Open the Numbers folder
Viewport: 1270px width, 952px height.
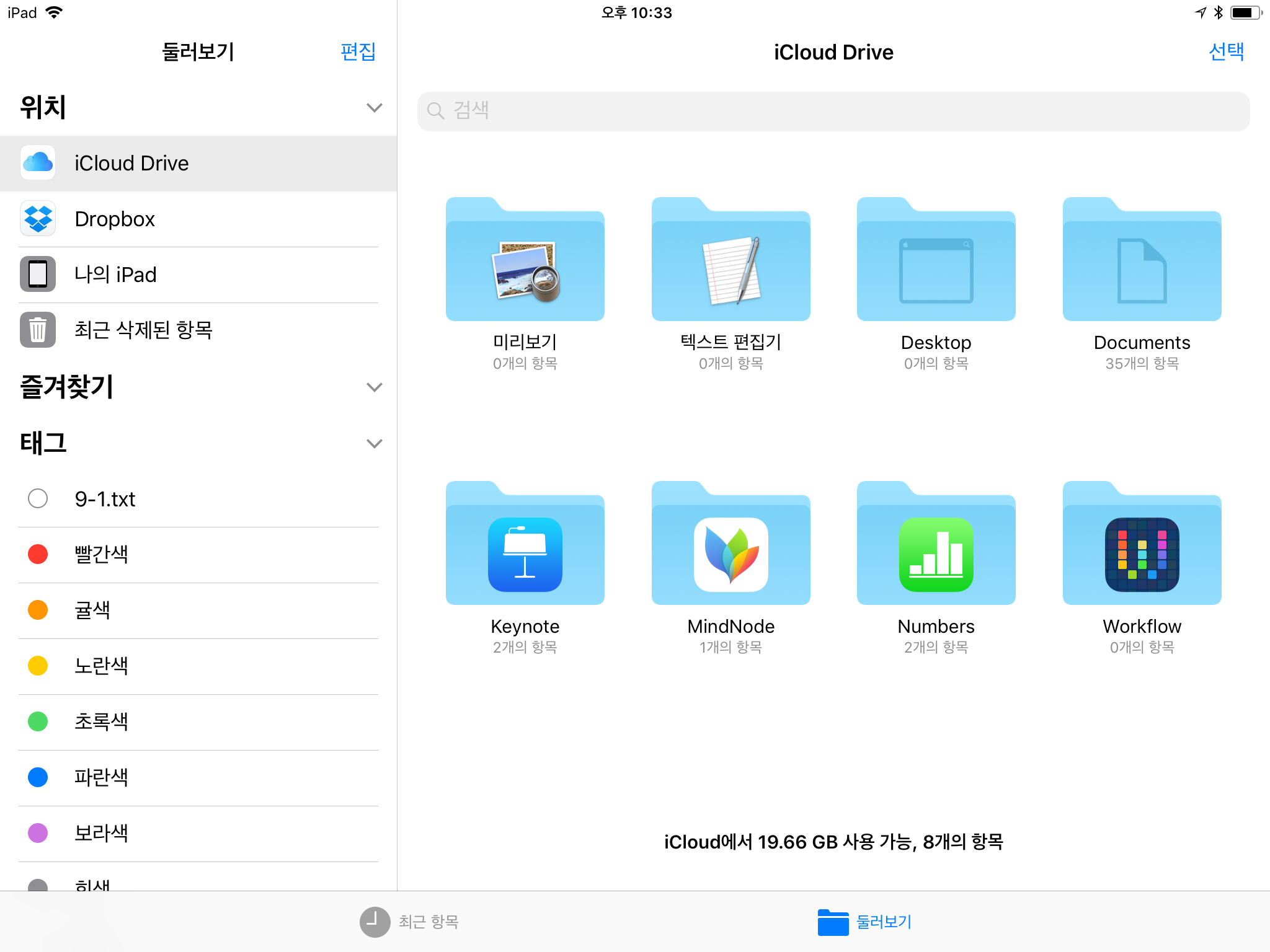[936, 543]
